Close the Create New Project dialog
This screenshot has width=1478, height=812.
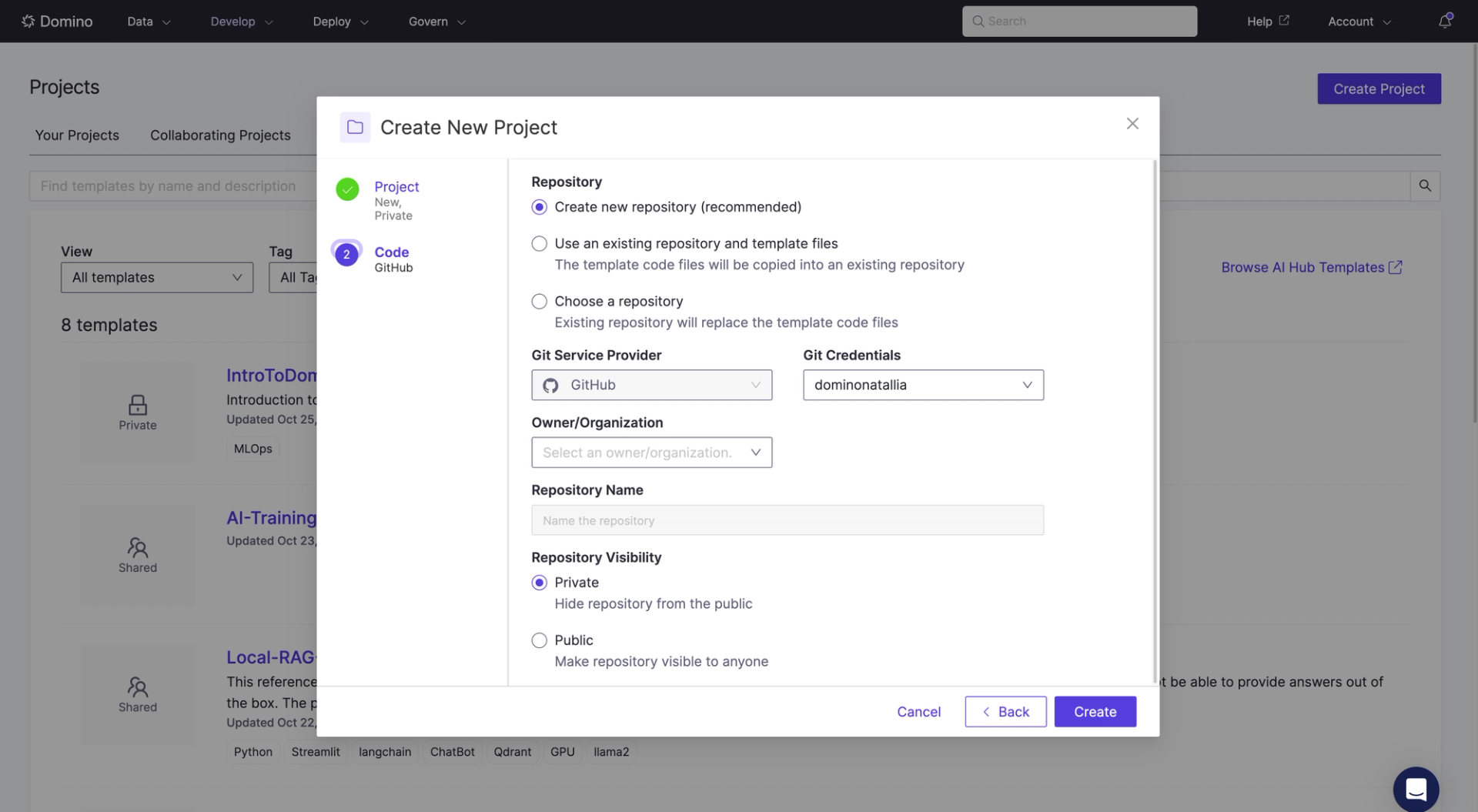[1132, 123]
